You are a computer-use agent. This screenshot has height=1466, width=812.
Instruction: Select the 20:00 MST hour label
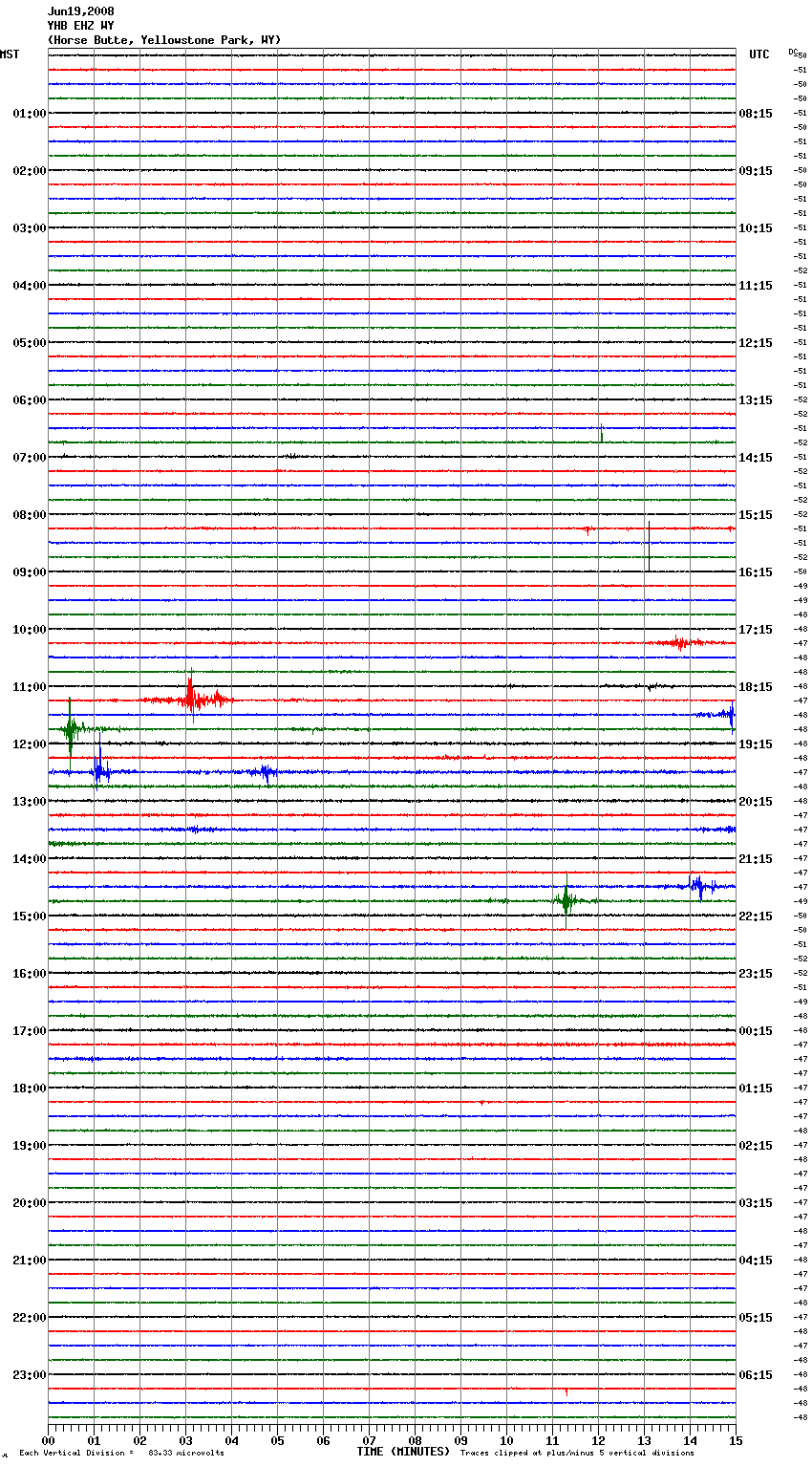(x=30, y=1203)
